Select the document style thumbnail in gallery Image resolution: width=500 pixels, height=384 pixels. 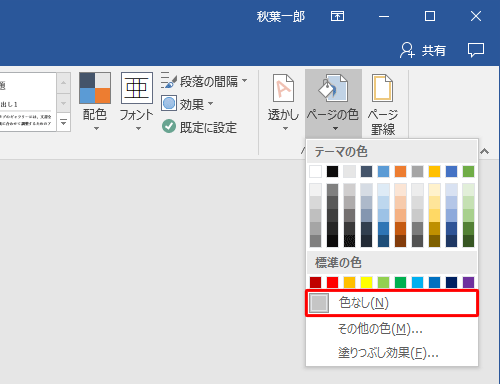28,102
